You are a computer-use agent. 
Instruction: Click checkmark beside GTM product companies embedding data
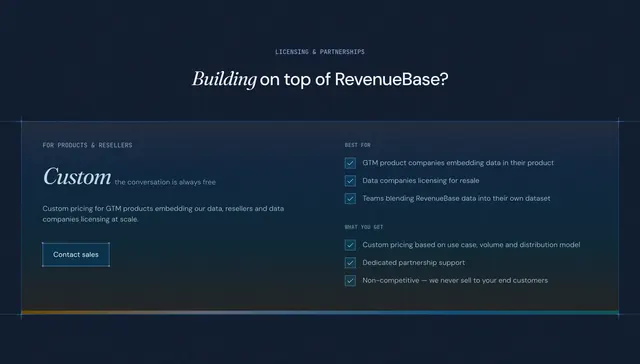350,163
